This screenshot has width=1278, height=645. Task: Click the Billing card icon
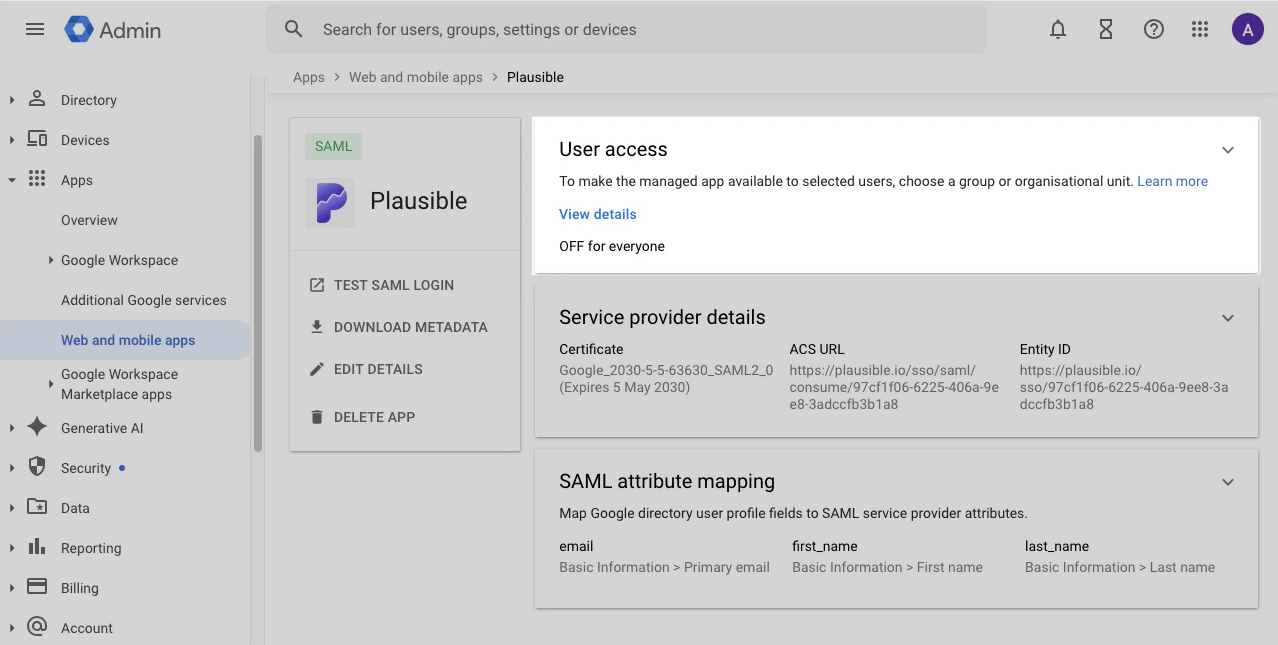tap(37, 587)
